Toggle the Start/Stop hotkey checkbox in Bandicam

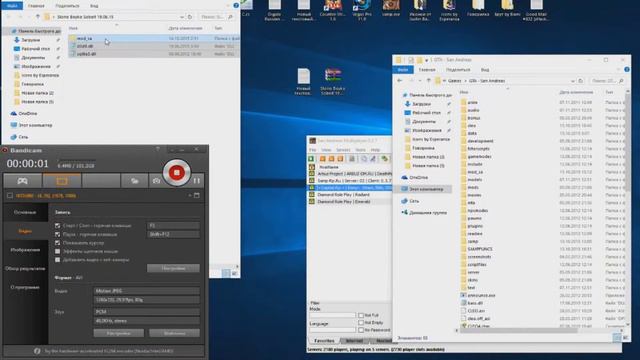58,226
